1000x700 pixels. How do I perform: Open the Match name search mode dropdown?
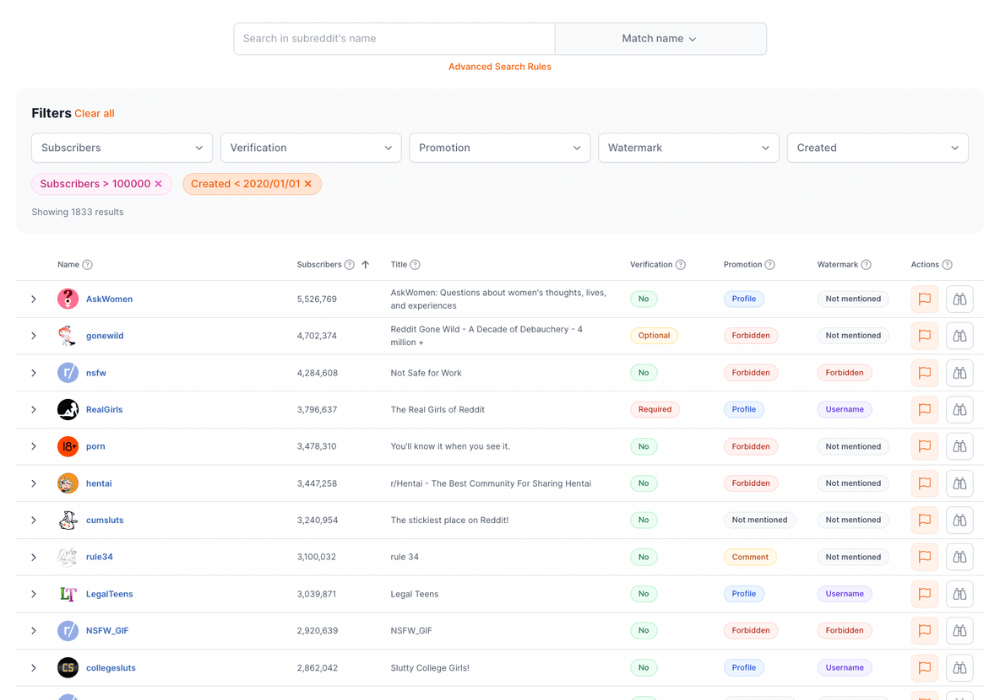click(660, 39)
